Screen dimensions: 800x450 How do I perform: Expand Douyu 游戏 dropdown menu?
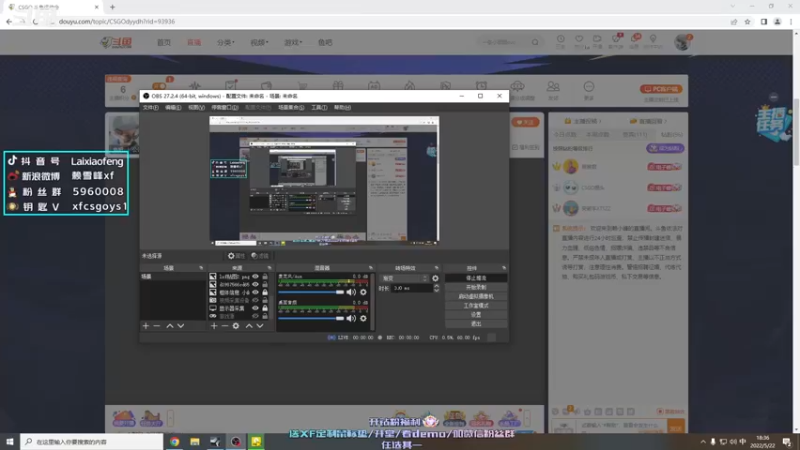coord(293,42)
